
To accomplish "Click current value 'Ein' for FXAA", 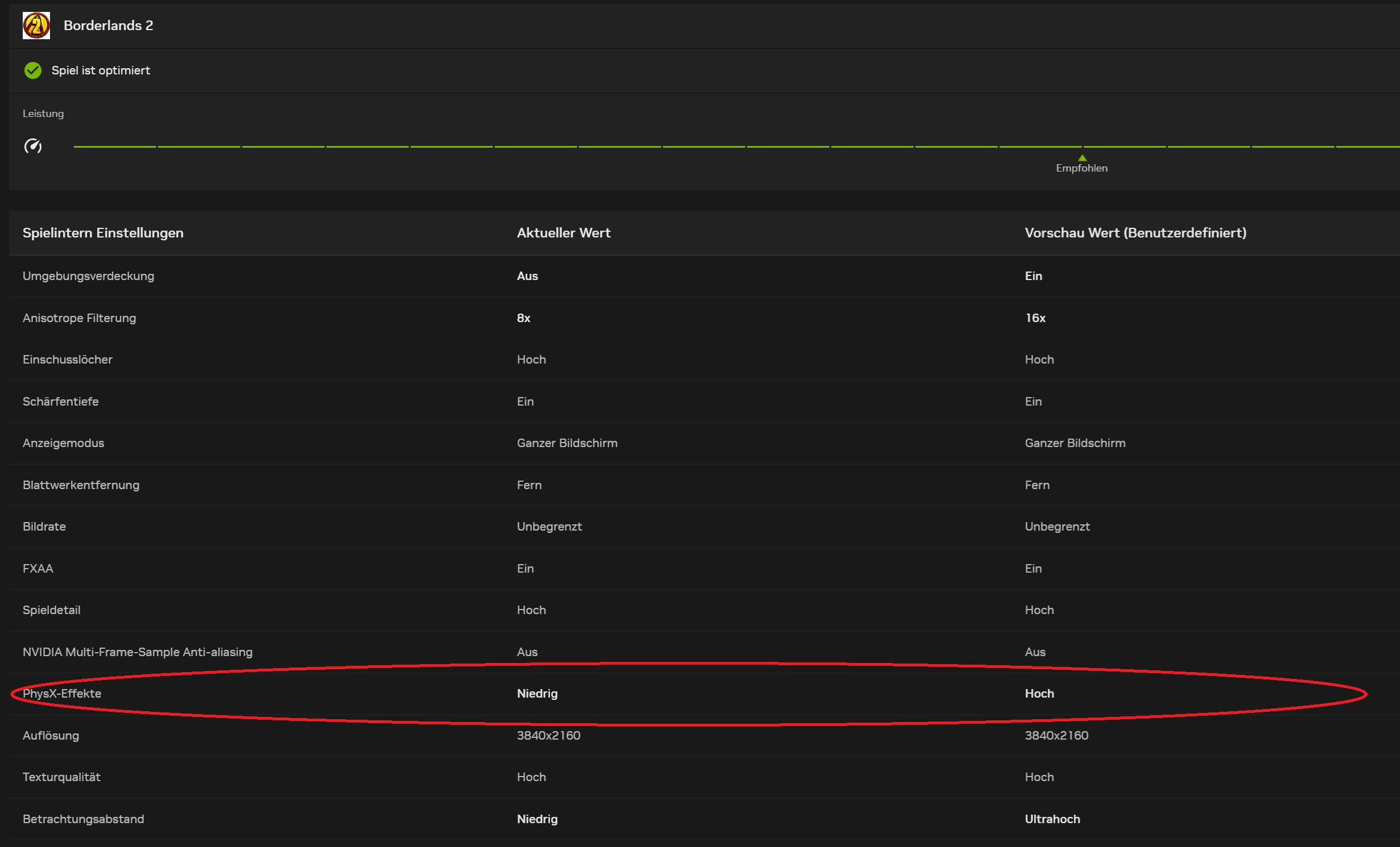I will coord(525,569).
